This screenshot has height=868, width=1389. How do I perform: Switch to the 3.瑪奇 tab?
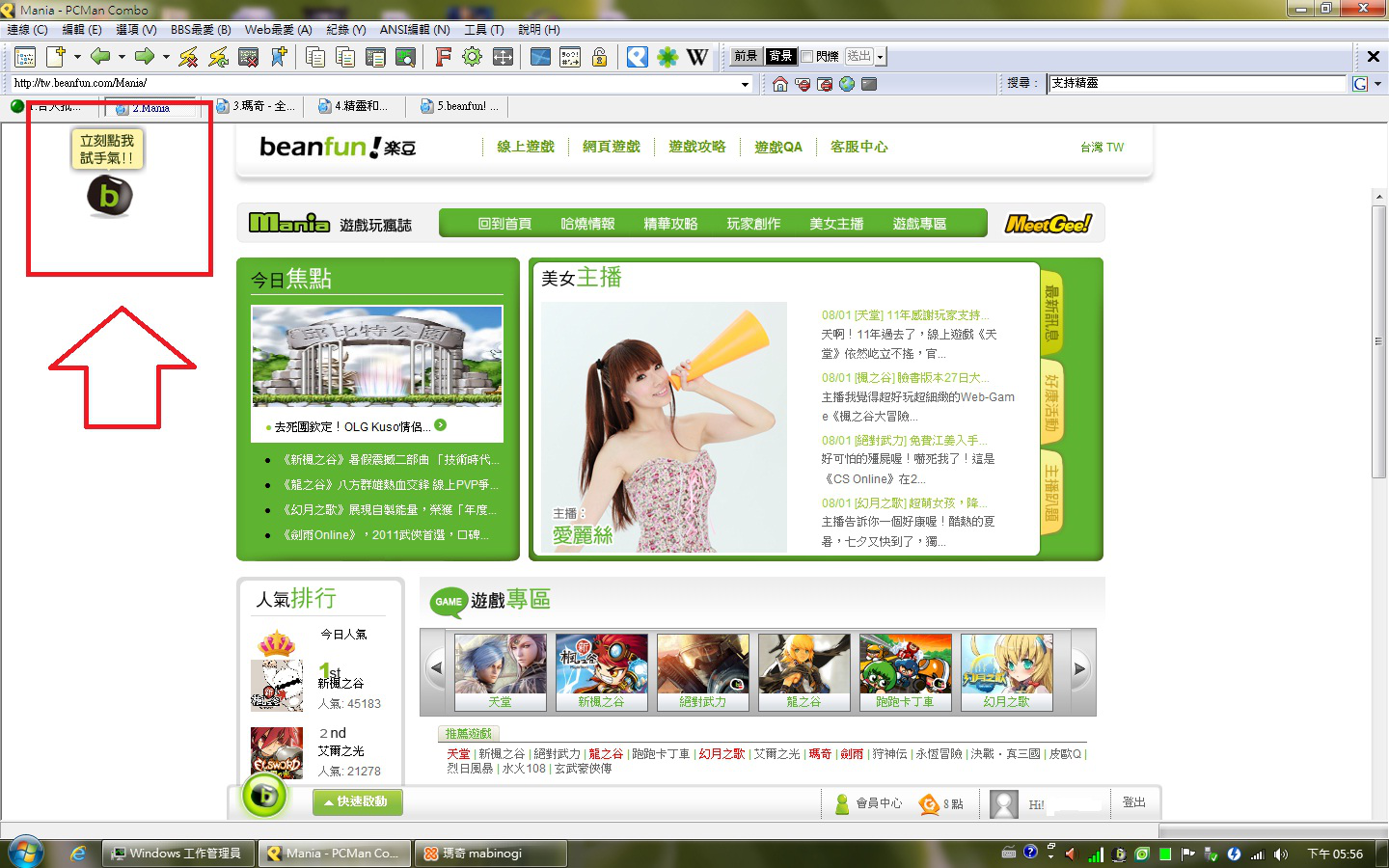click(258, 106)
